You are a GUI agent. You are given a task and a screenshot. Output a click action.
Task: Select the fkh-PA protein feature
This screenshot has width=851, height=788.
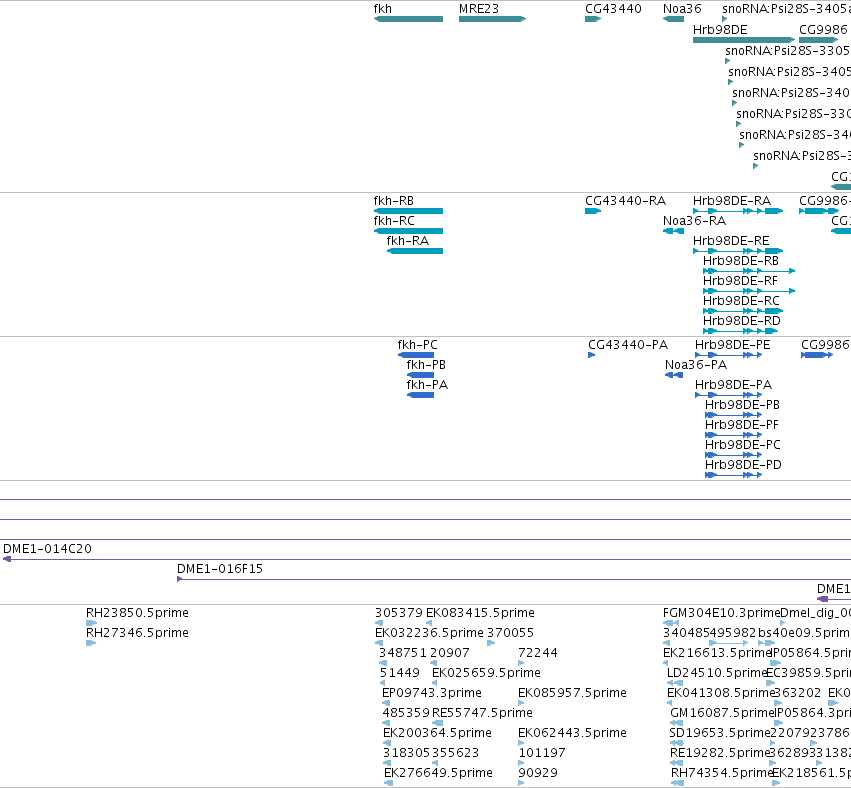point(420,395)
